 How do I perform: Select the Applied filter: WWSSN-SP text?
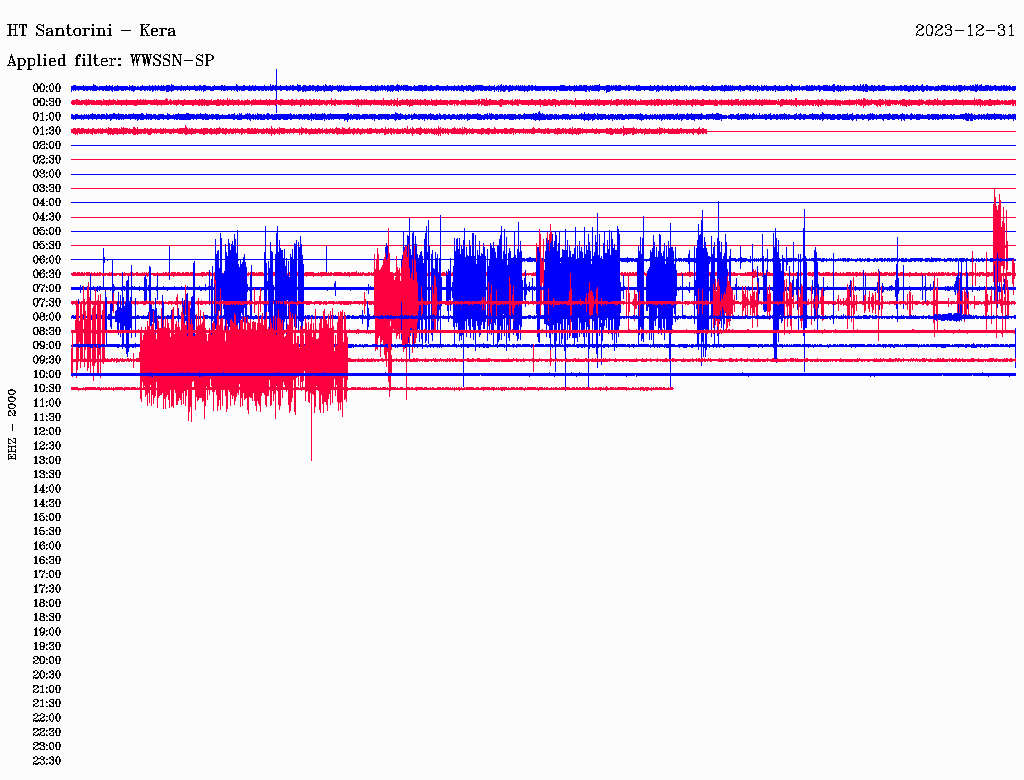110,61
